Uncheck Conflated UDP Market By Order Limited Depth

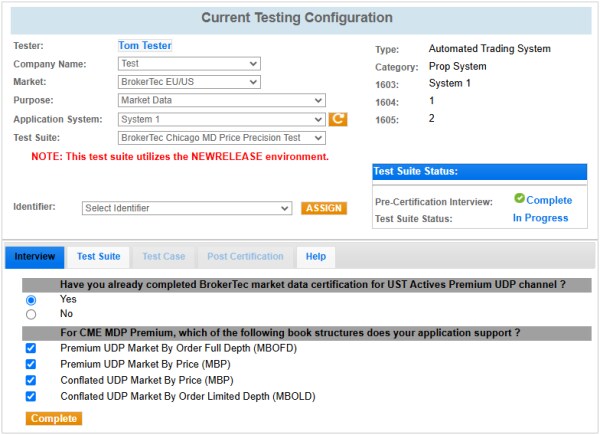[x=31, y=396]
